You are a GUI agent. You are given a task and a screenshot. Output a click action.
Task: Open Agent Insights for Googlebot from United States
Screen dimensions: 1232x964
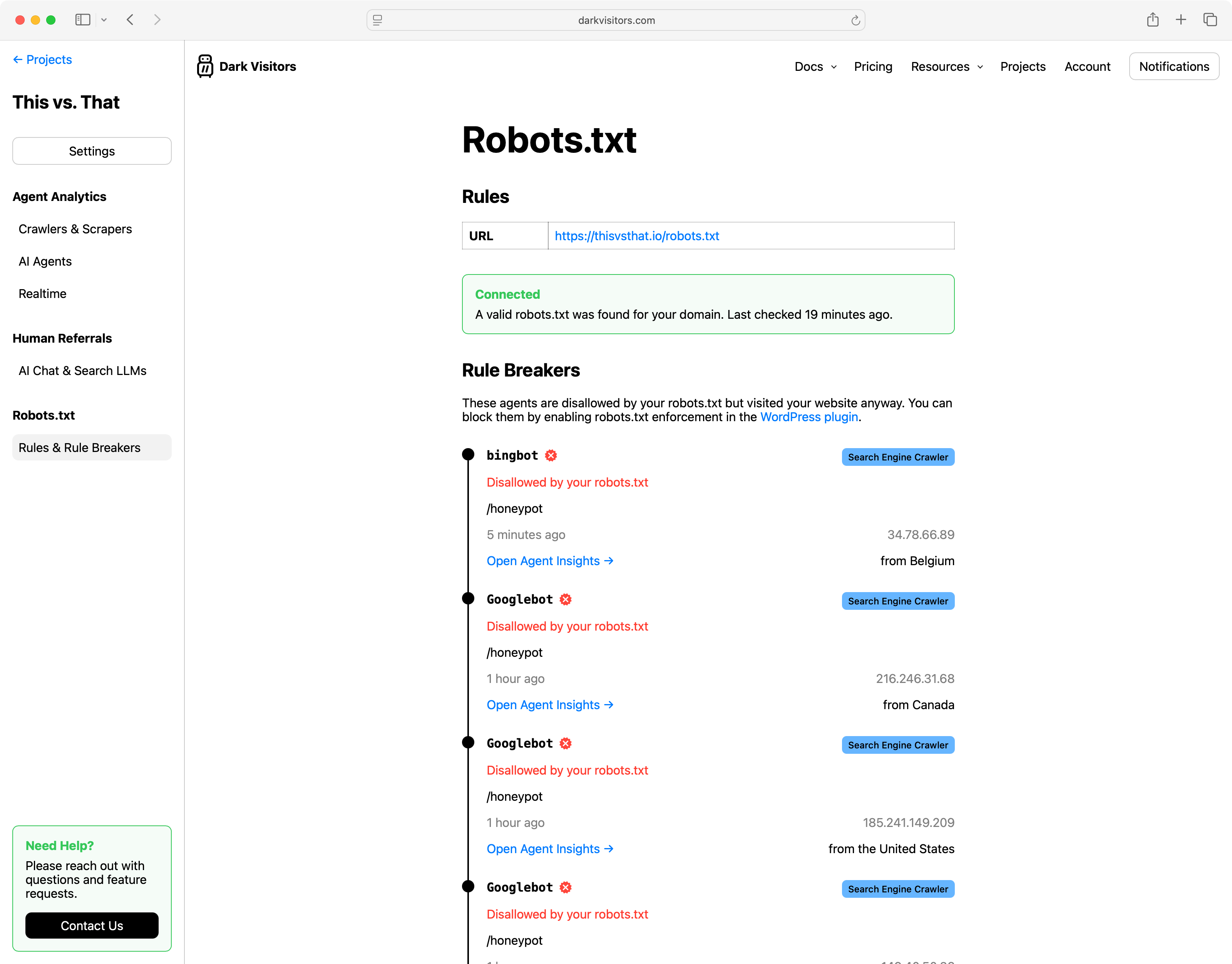click(x=550, y=849)
